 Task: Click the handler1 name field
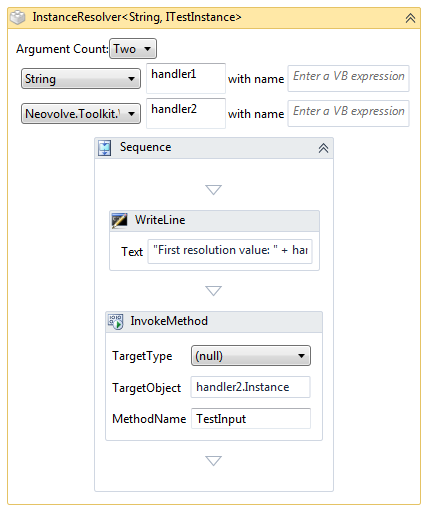point(186,78)
